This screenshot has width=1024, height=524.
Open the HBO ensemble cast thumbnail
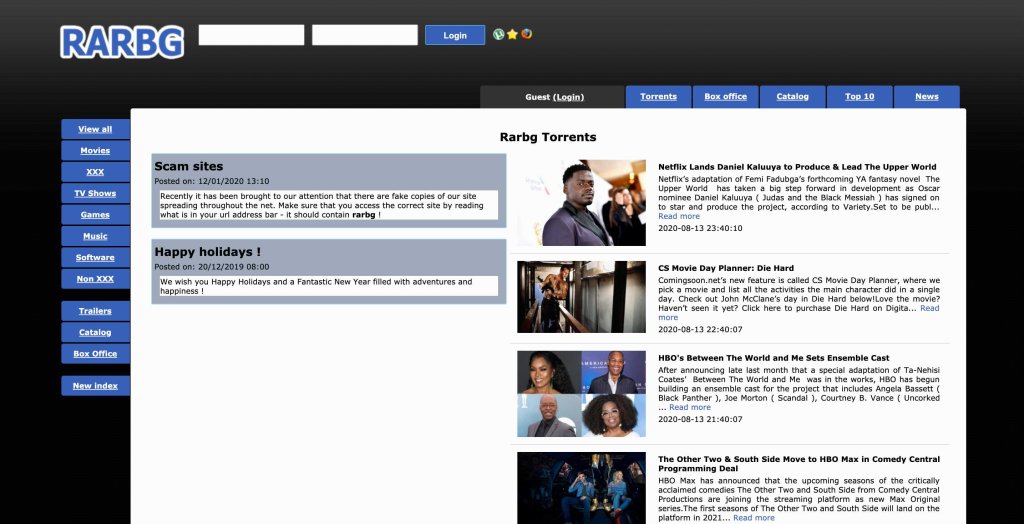tap(581, 394)
